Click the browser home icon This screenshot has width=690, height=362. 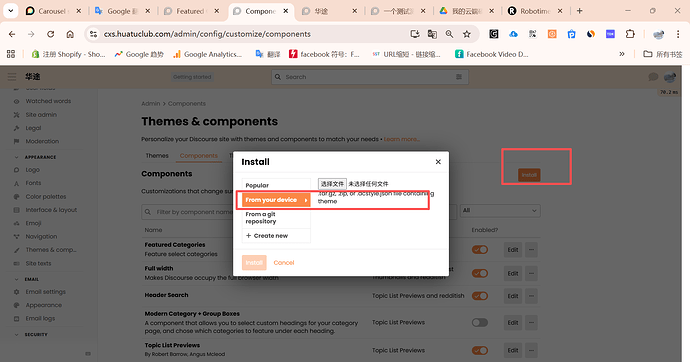pyautogui.click(x=70, y=34)
